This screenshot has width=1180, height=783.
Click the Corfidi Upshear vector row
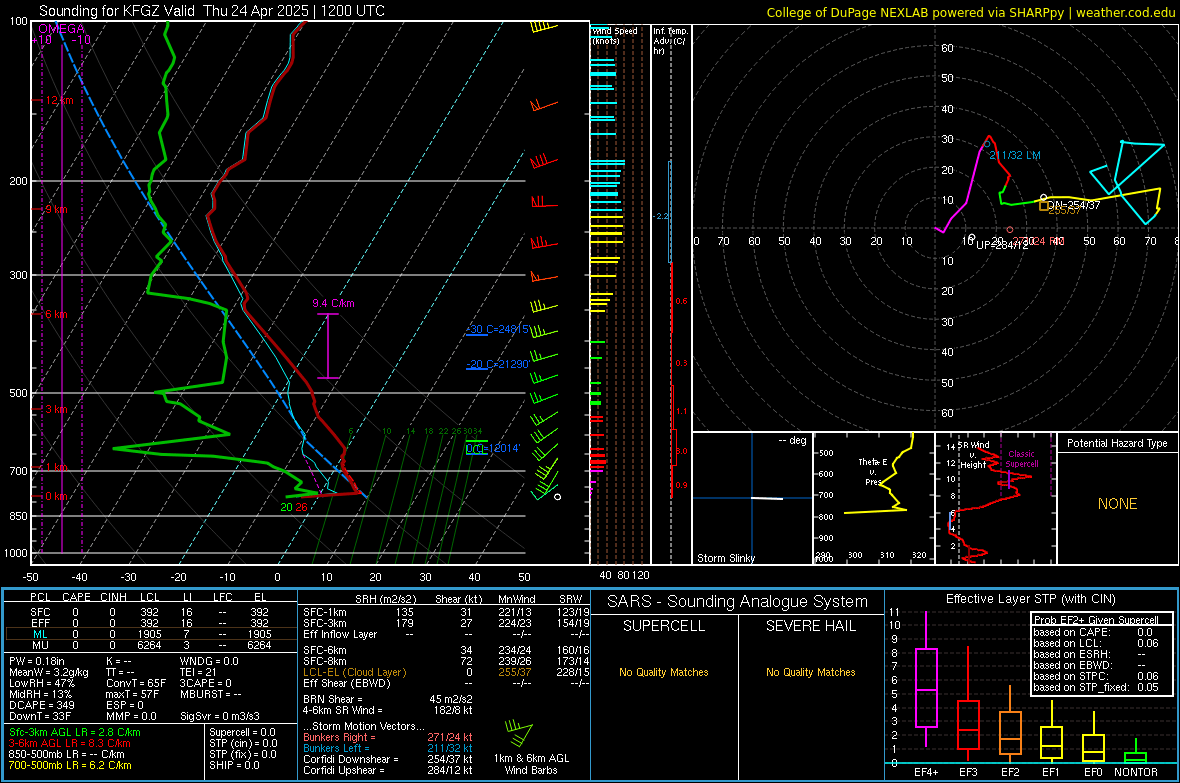click(388, 770)
